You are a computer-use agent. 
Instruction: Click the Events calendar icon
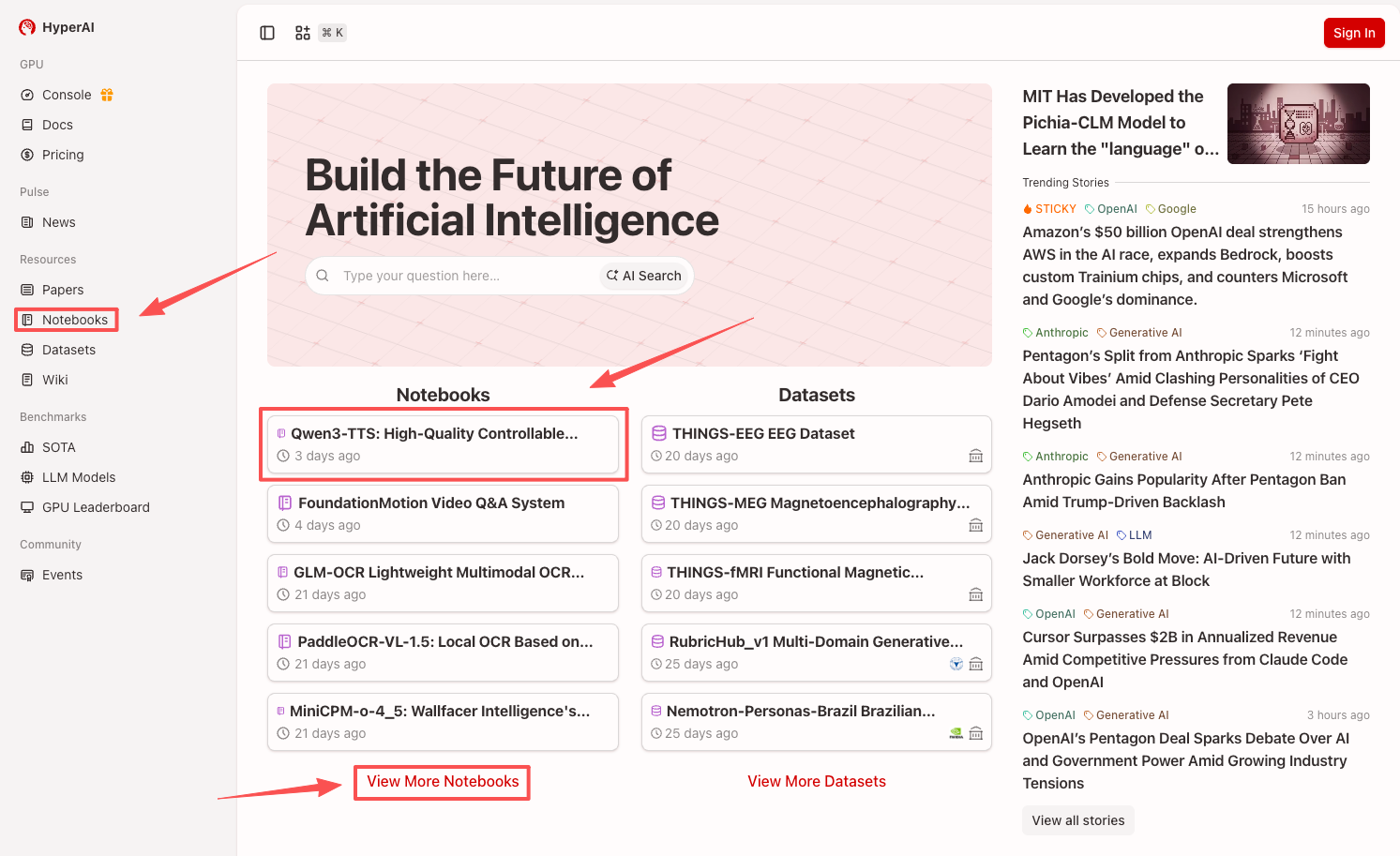click(27, 575)
